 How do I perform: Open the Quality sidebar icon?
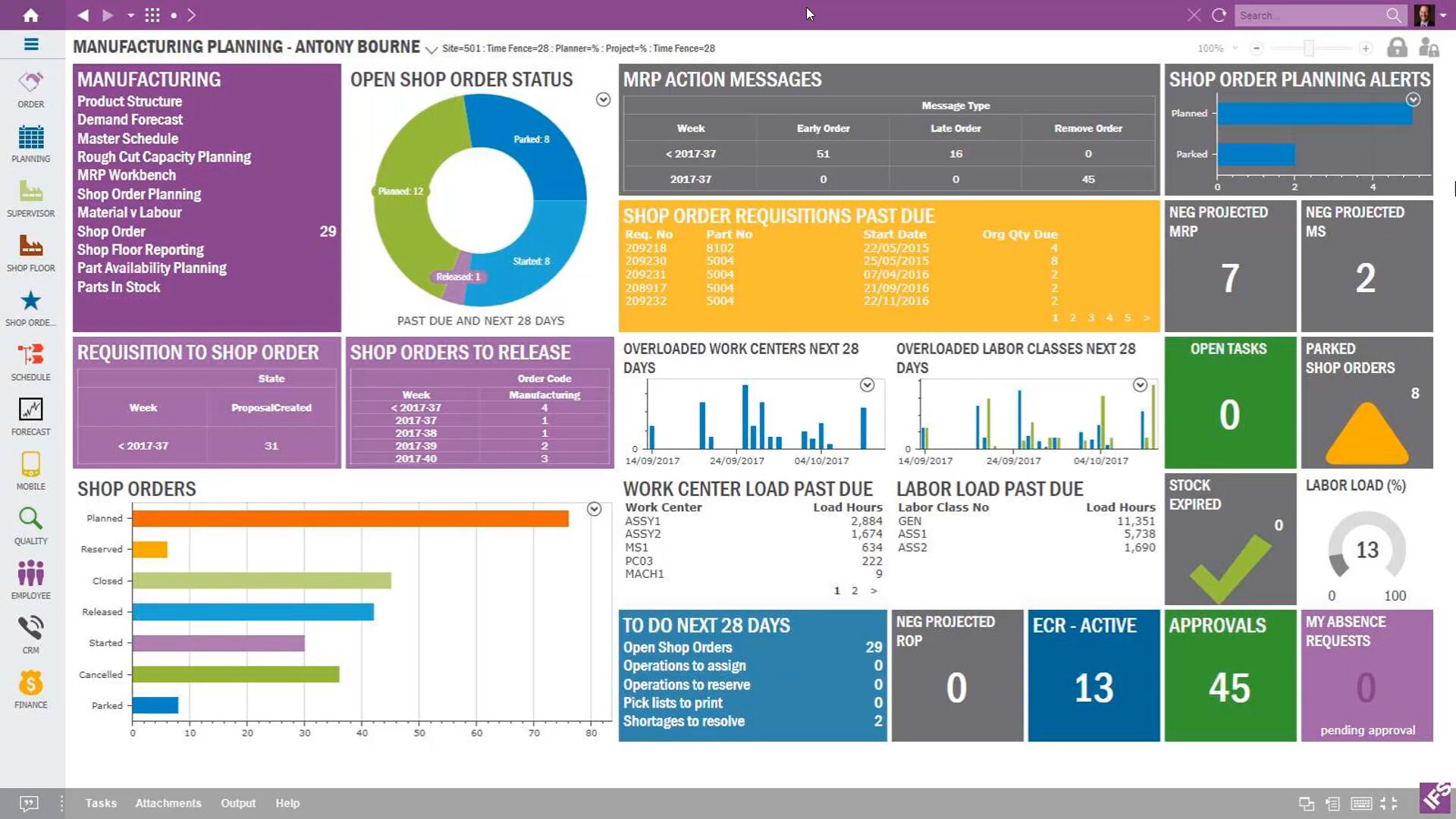(x=31, y=526)
